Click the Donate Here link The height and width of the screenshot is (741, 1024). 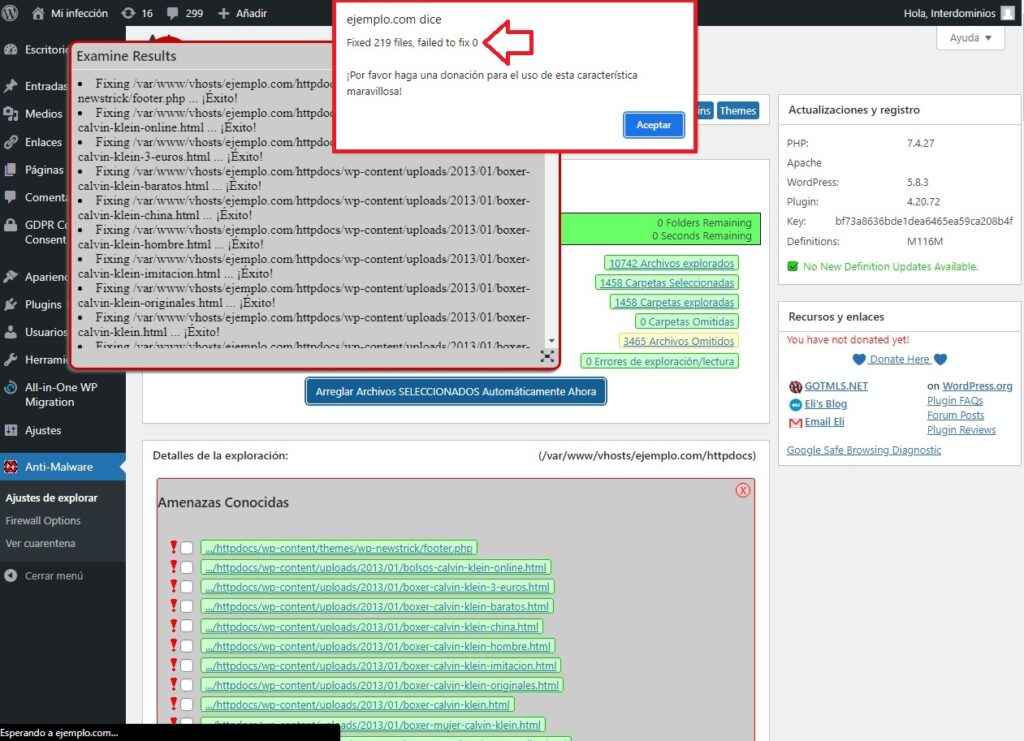pos(899,359)
